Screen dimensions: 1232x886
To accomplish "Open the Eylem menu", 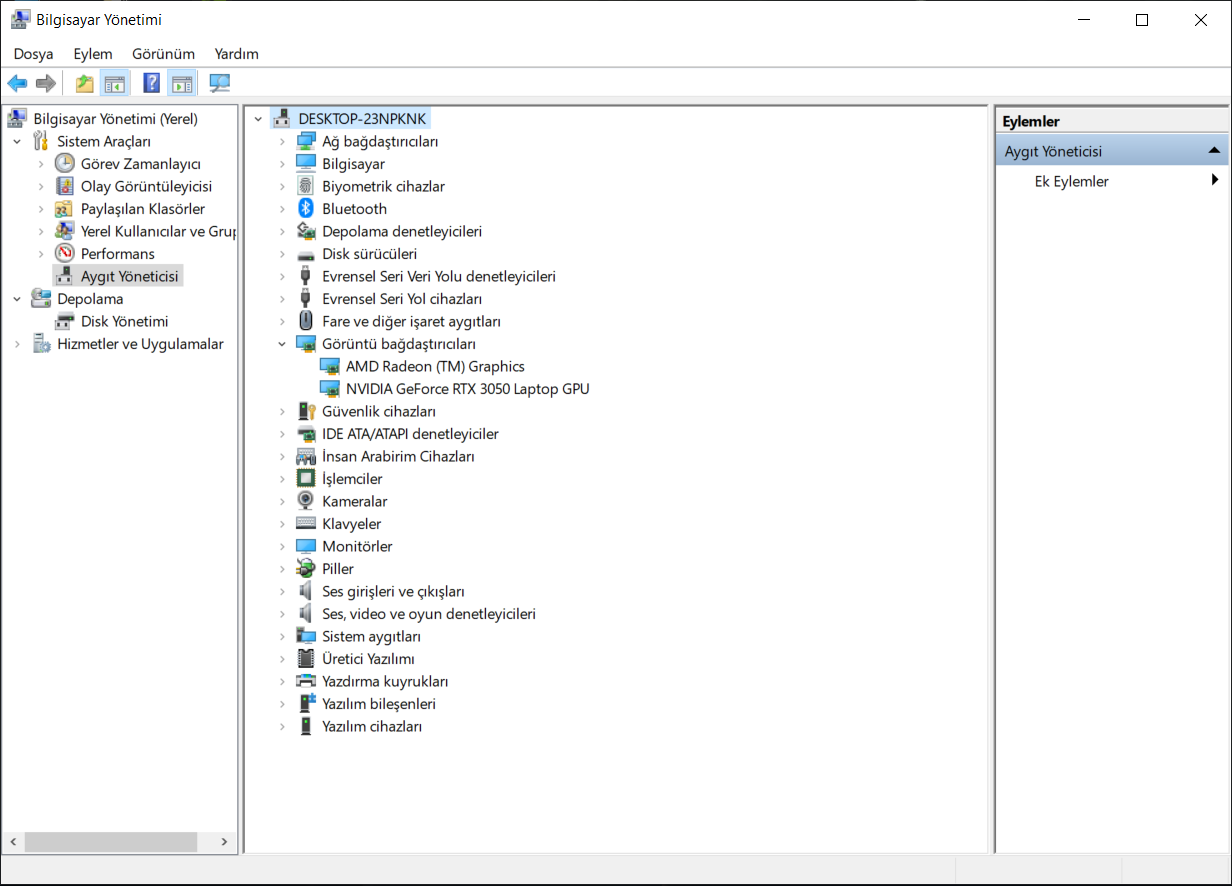I will [93, 54].
